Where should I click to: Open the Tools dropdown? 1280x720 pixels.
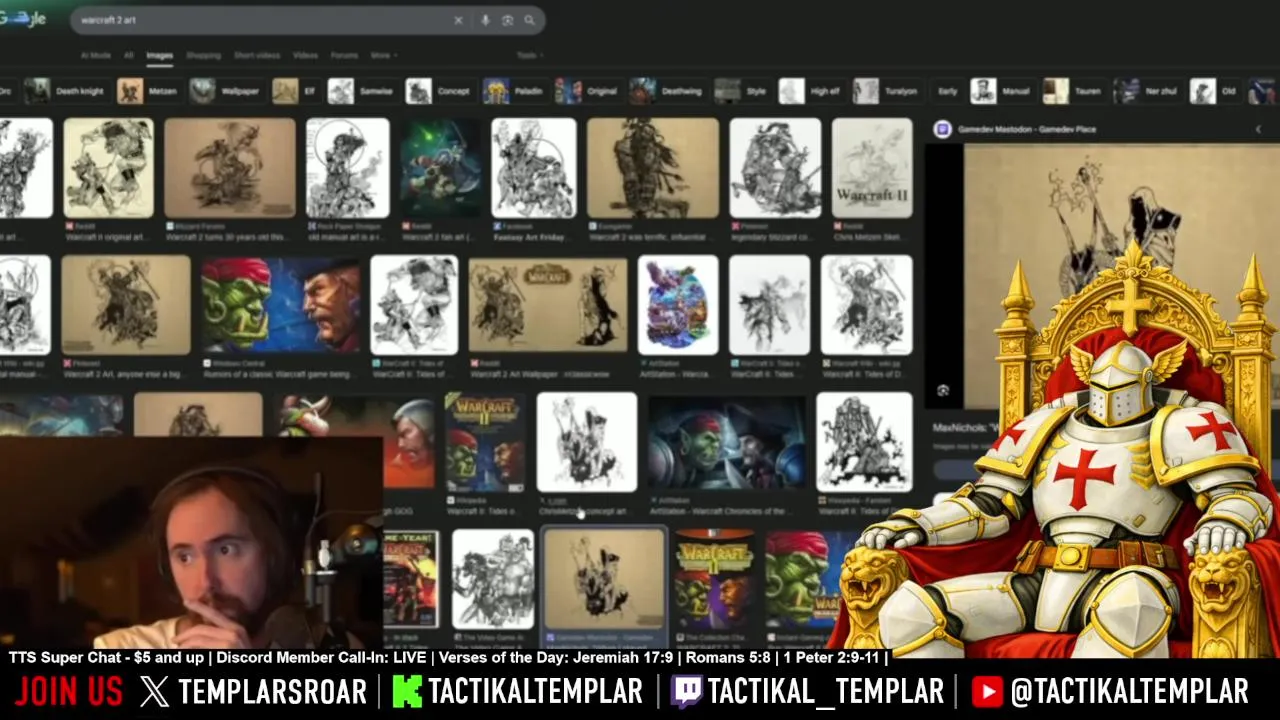pyautogui.click(x=528, y=55)
